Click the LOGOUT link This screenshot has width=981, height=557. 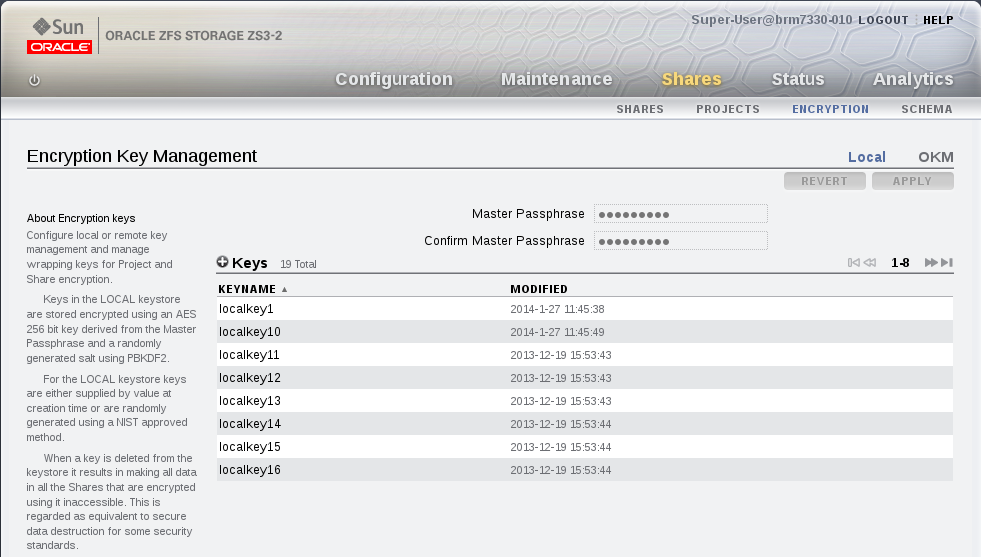(x=883, y=20)
